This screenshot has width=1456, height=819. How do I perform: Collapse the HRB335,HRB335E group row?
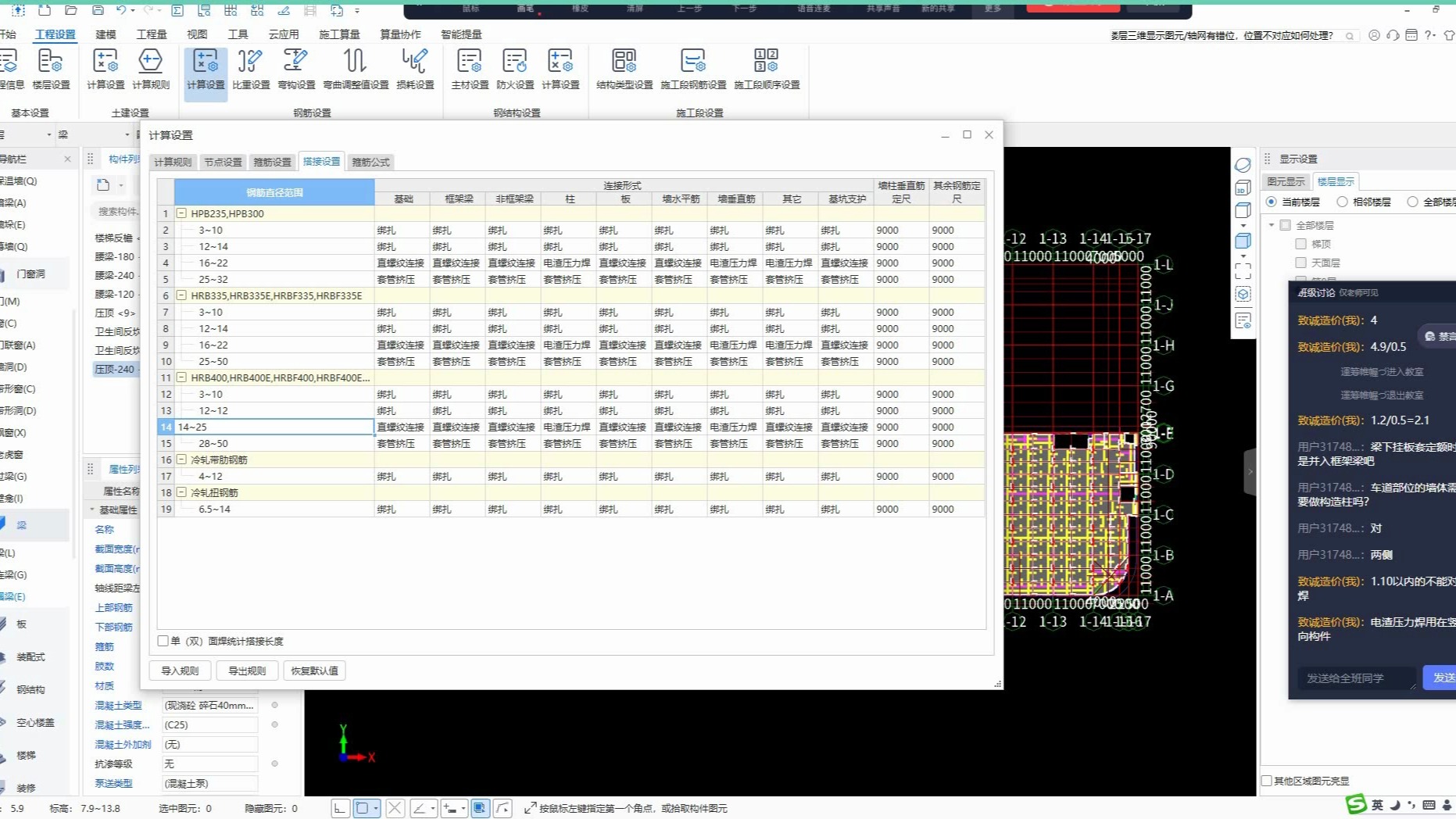181,295
